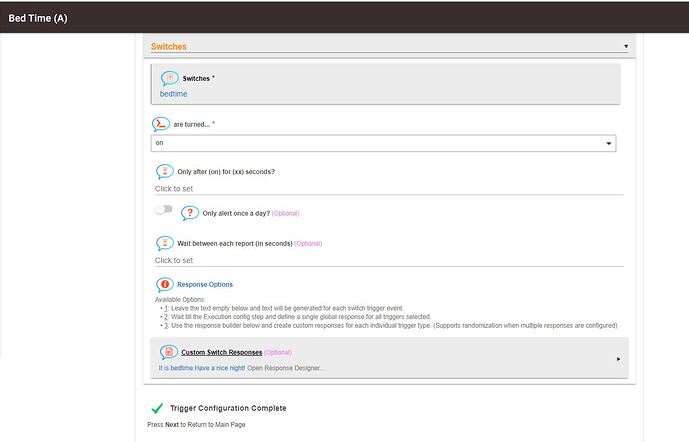This screenshot has height=442, width=689.
Task: Click hourglass icon beside 'Wait between each report'
Action: pos(165,243)
